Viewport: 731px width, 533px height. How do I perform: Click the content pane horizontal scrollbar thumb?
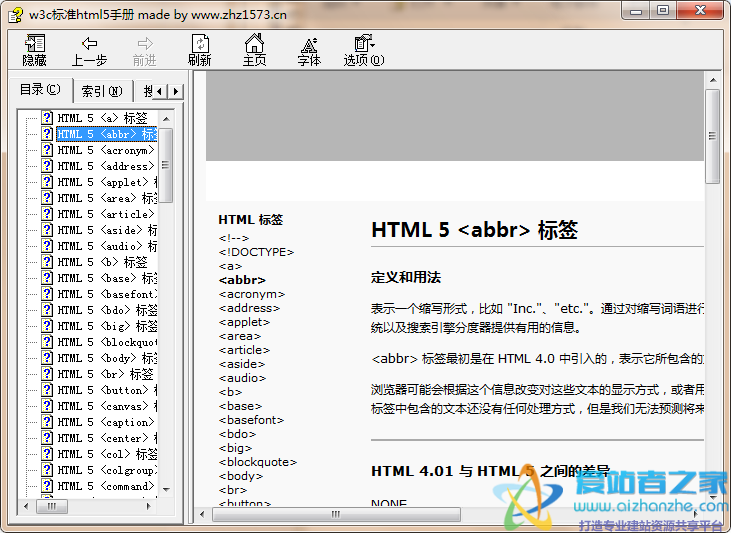pyautogui.click(x=336, y=514)
